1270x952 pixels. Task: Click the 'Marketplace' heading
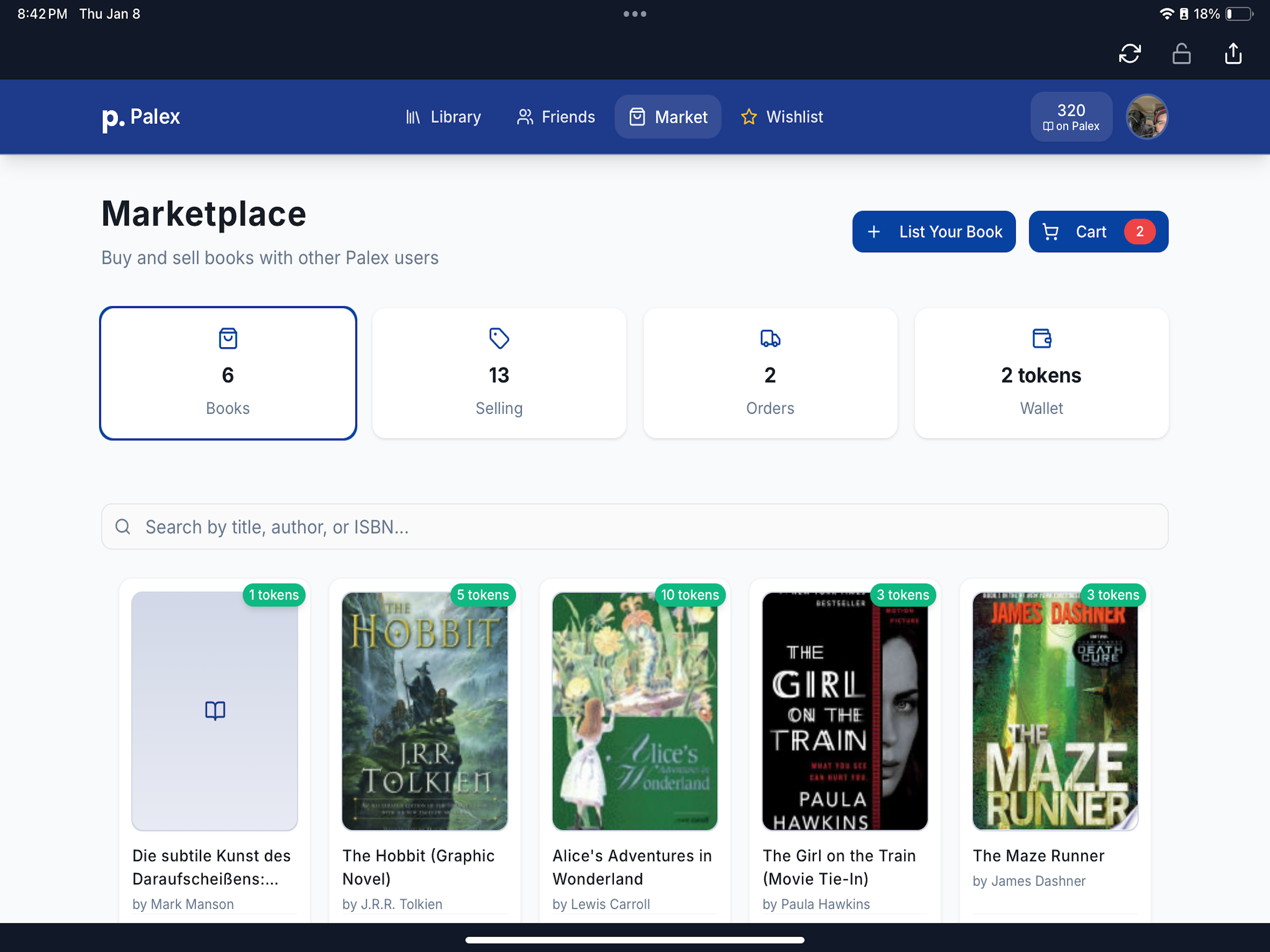pyautogui.click(x=204, y=214)
